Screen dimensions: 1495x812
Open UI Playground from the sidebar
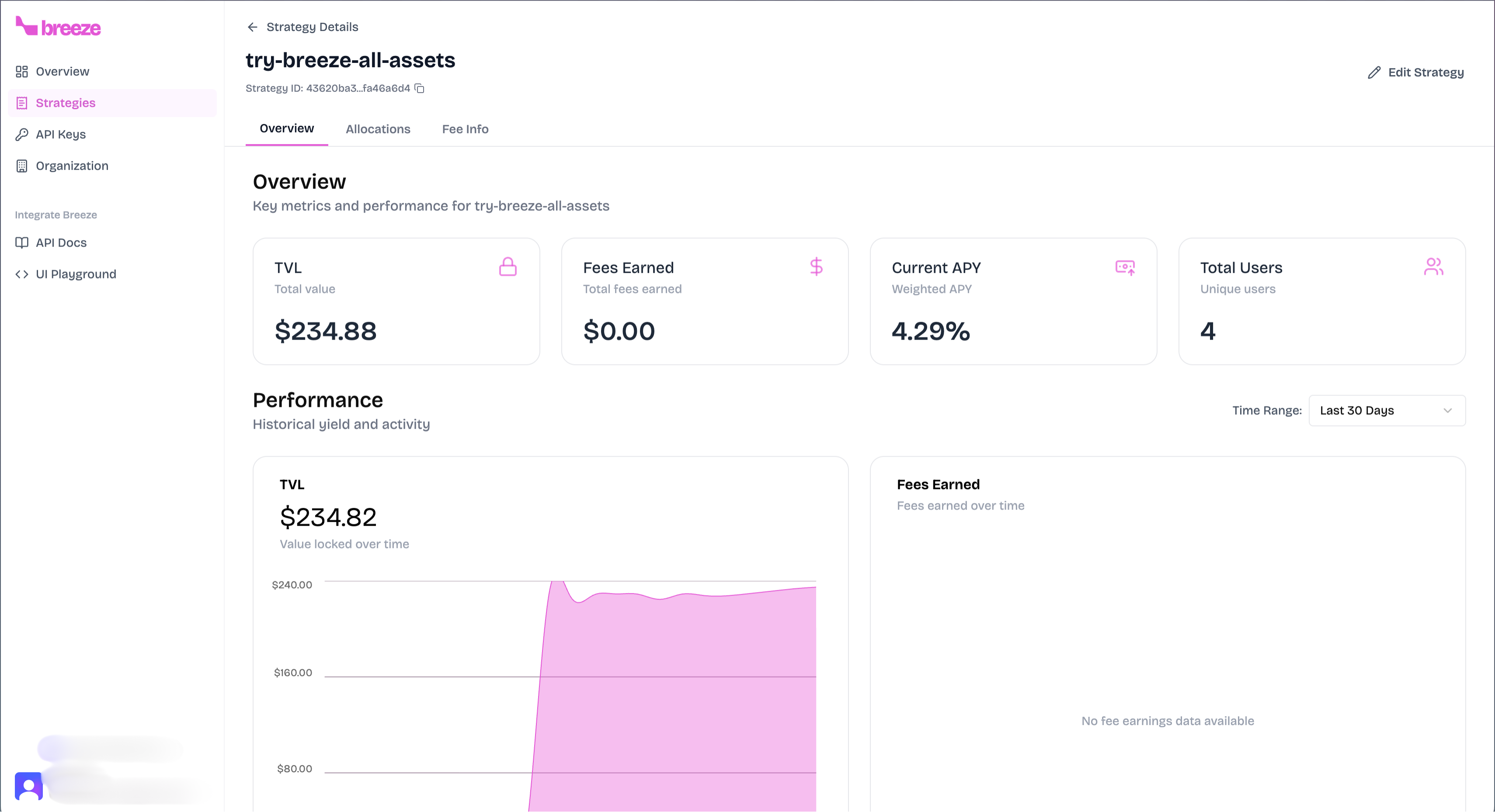(x=76, y=274)
